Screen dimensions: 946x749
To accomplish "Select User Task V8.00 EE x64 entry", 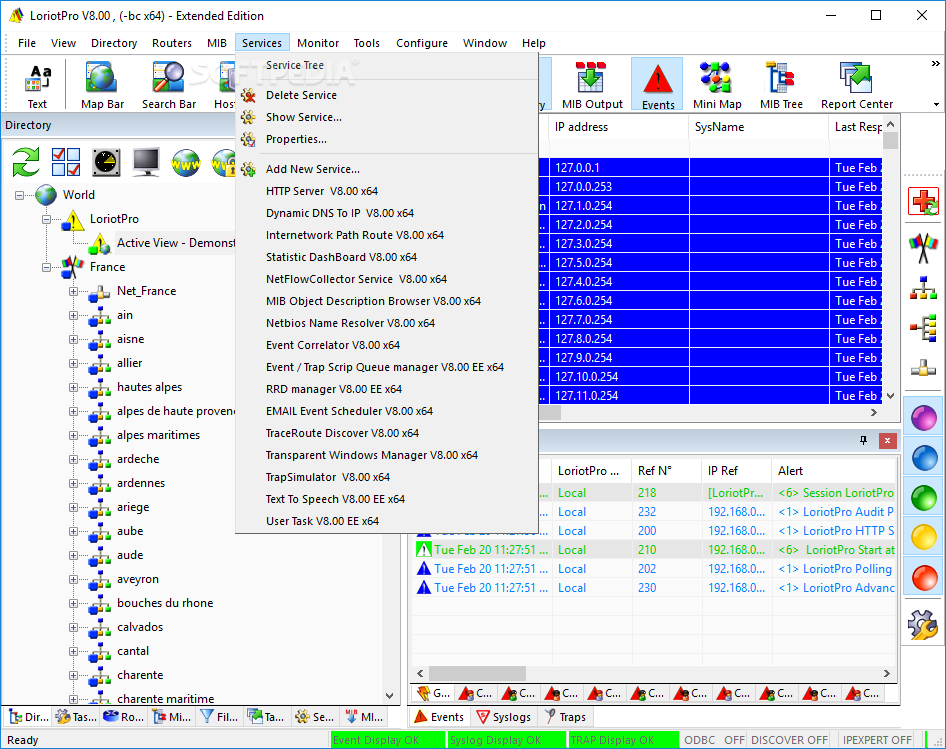I will [387, 521].
